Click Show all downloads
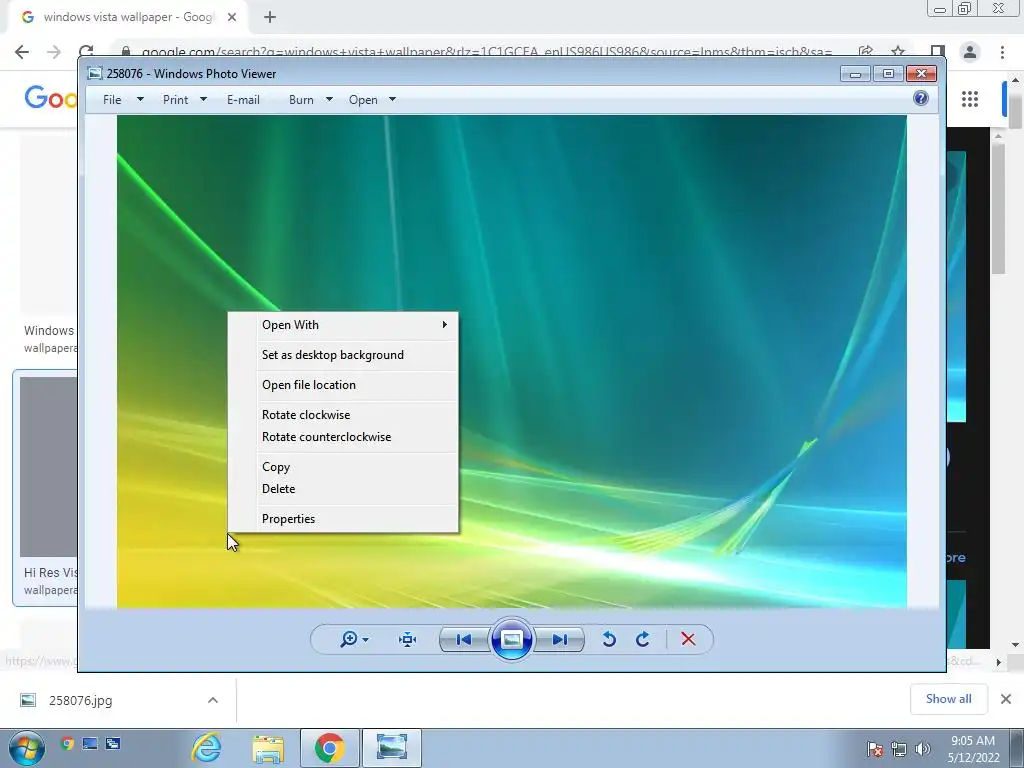1024x768 pixels. [x=948, y=699]
